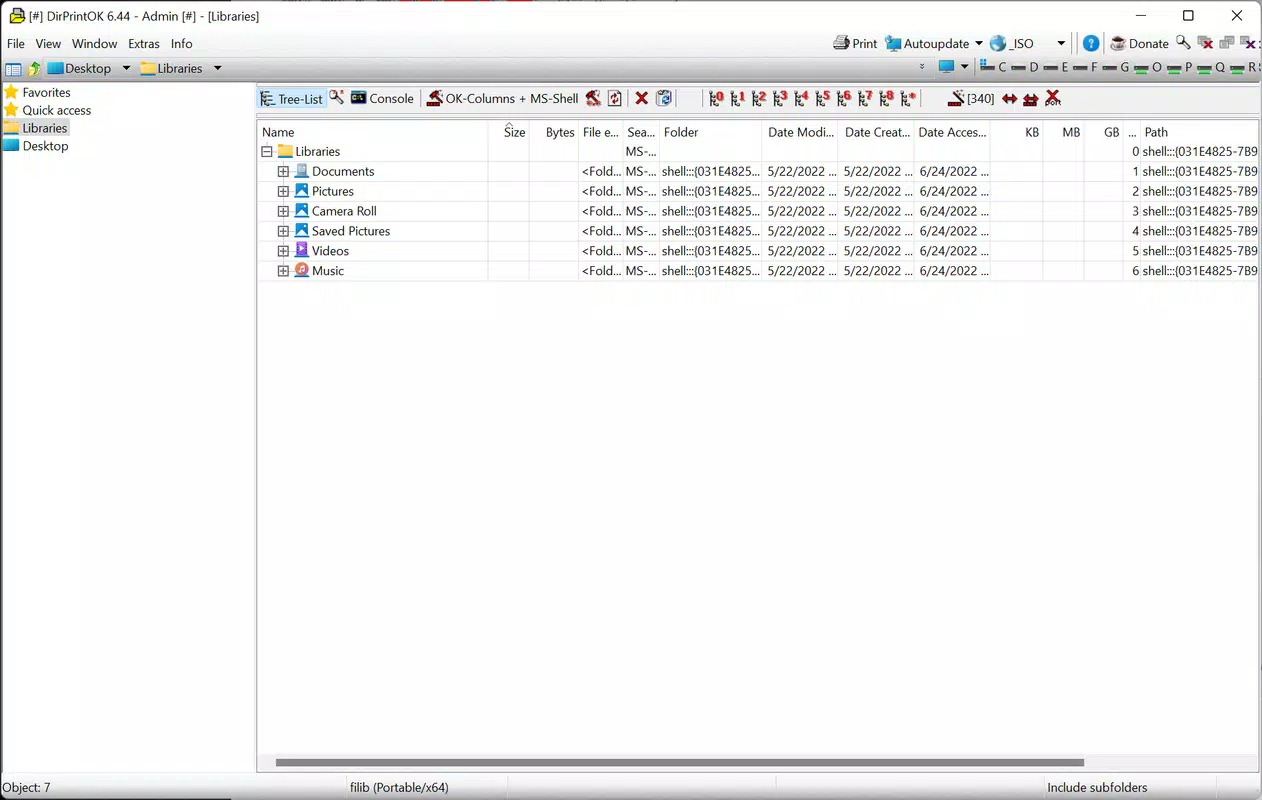Image resolution: width=1262 pixels, height=800 pixels.
Task: Expand tree to level 5
Action: click(x=823, y=98)
